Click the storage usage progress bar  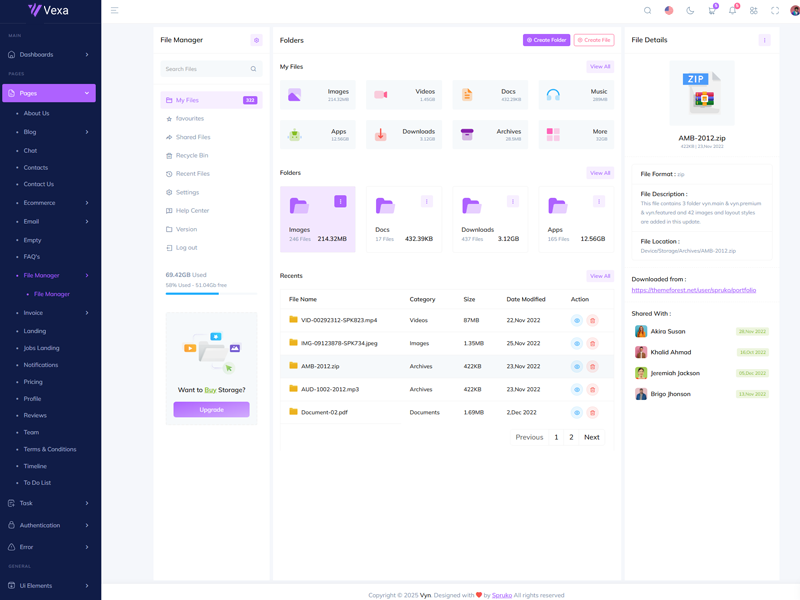[x=210, y=294]
